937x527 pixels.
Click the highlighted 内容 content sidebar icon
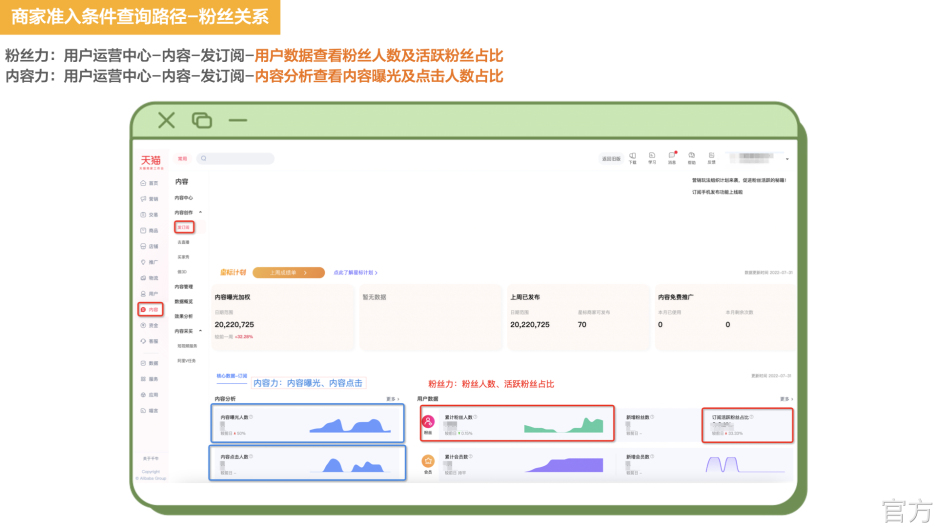pos(149,310)
